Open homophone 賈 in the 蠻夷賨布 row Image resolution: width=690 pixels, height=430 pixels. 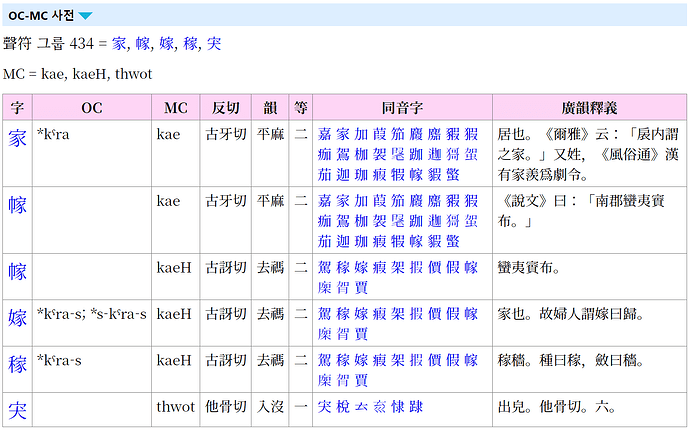coord(361,288)
